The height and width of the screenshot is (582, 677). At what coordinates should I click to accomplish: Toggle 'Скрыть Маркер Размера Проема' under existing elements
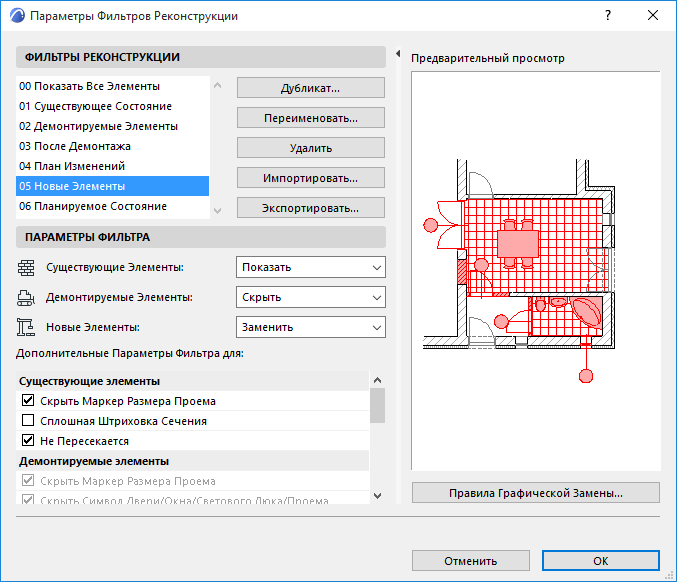(28, 401)
